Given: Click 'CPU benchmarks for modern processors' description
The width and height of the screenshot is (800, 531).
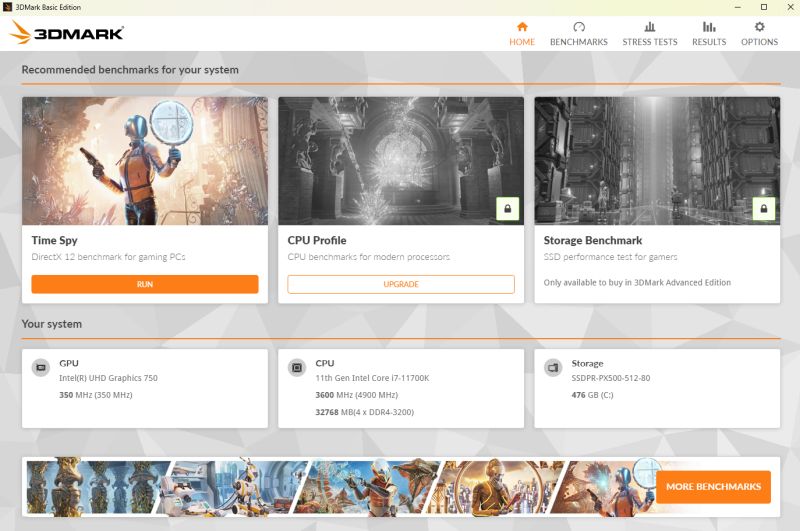Looking at the screenshot, I should (x=369, y=257).
